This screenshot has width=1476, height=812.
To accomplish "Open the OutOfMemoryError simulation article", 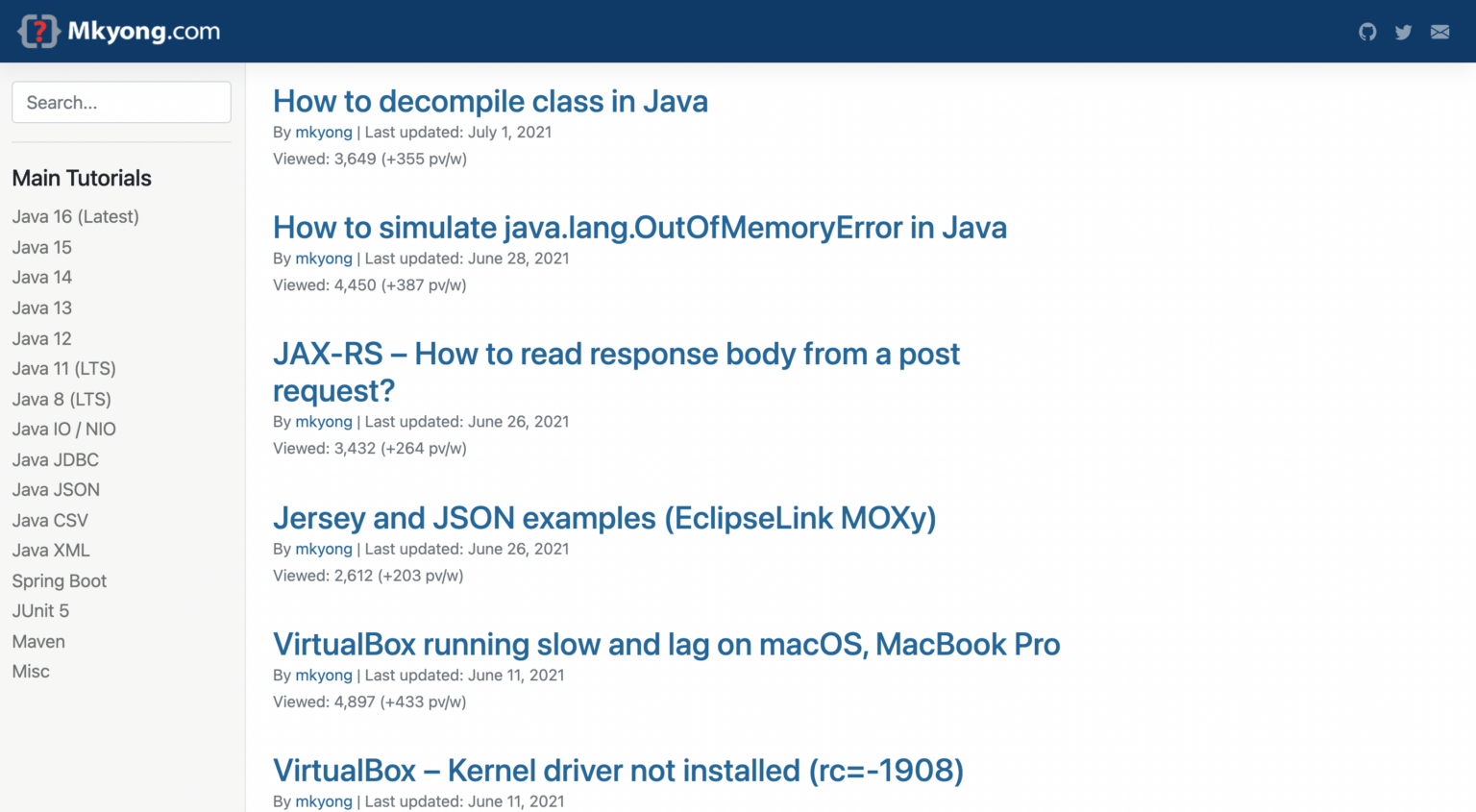I will 640,227.
